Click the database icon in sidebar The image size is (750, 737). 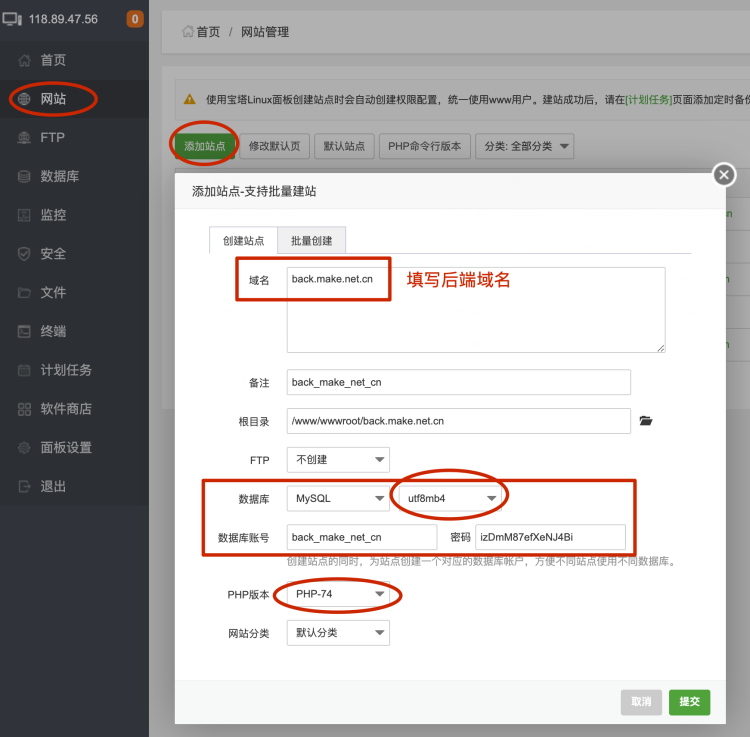tap(24, 177)
